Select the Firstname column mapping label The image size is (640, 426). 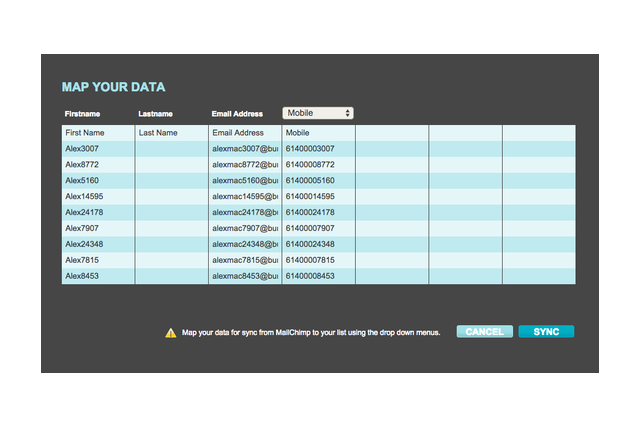[83, 114]
